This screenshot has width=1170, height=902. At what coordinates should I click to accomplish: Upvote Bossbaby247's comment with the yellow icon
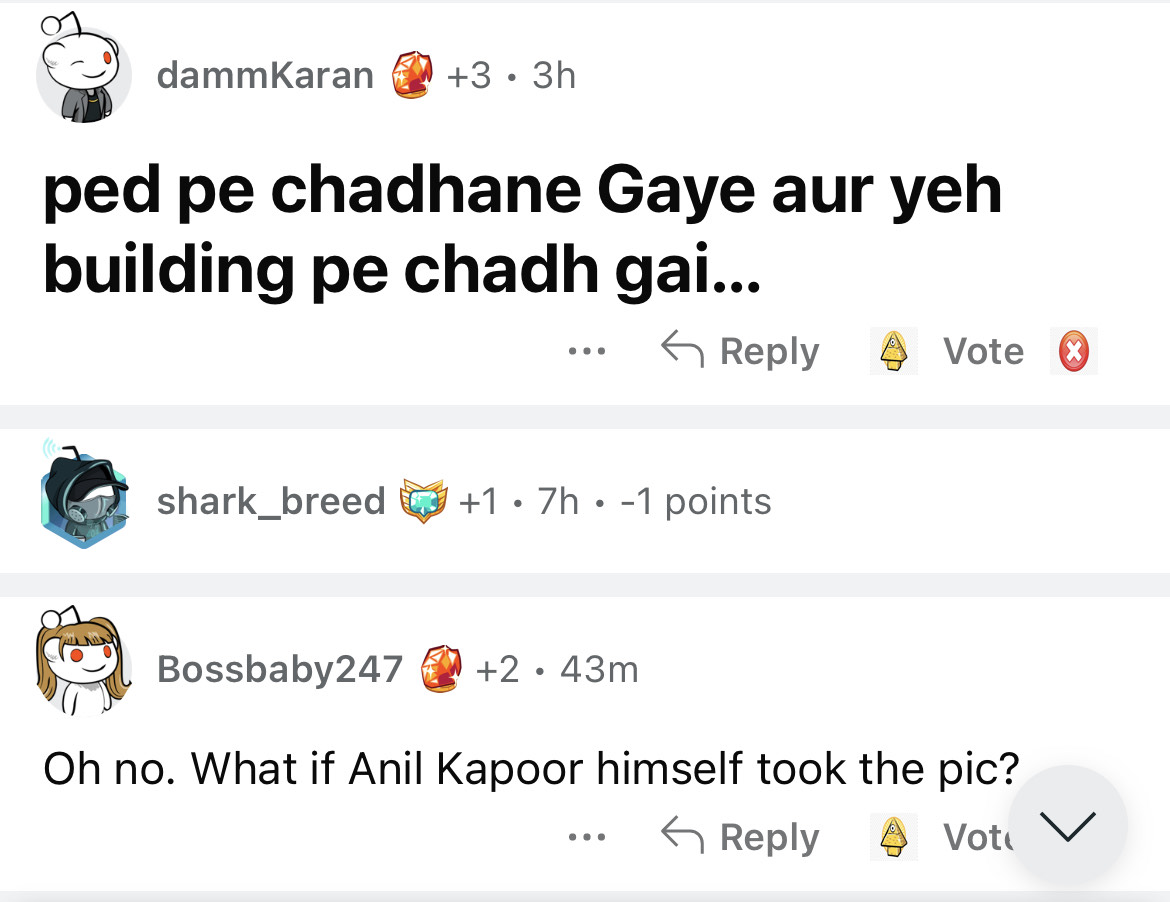point(891,837)
